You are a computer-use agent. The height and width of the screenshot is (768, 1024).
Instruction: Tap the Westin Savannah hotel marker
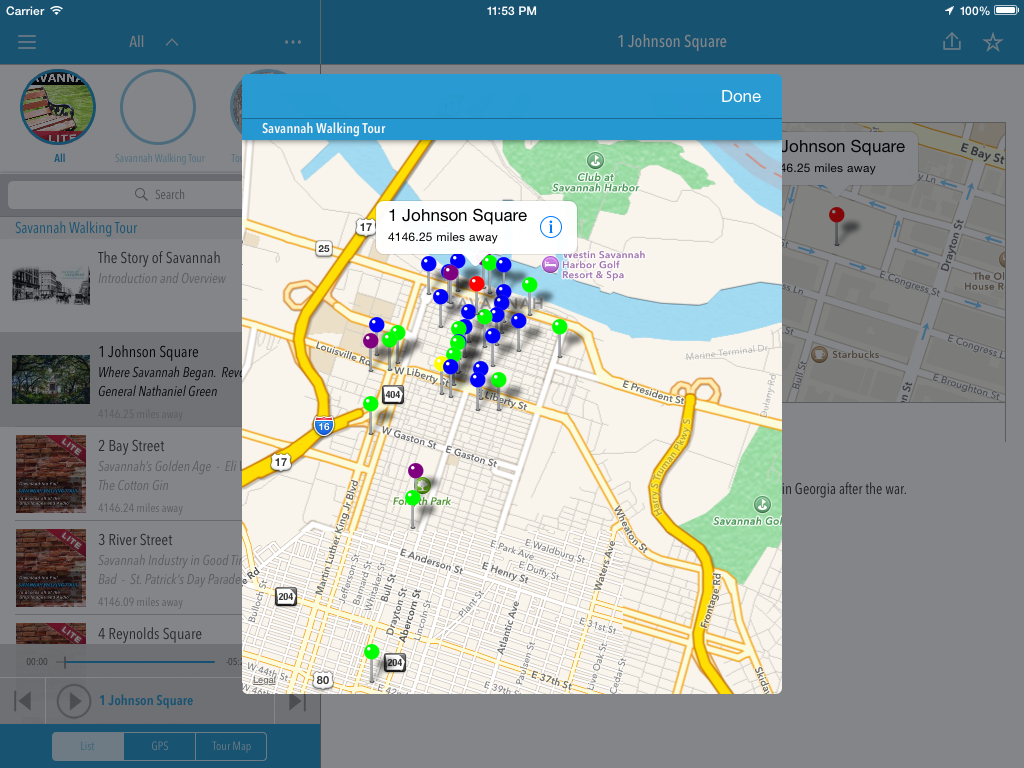pos(551,264)
